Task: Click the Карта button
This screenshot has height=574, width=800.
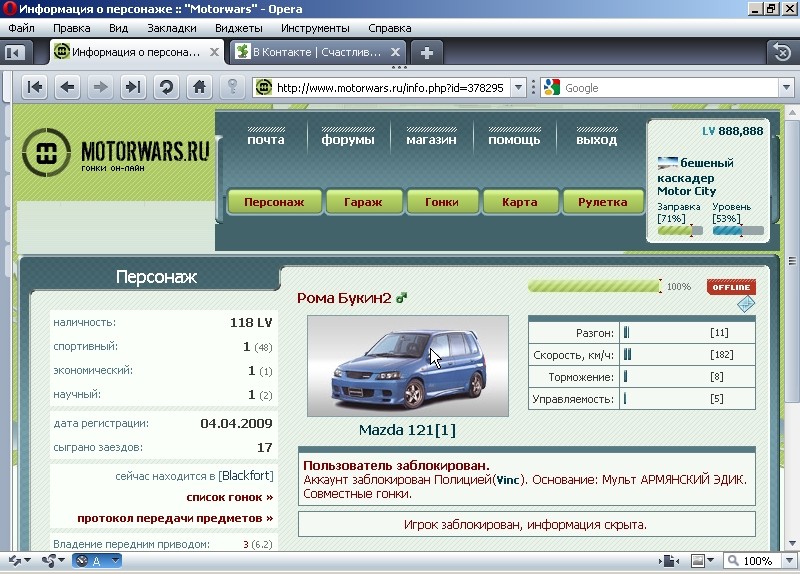Action: click(519, 202)
